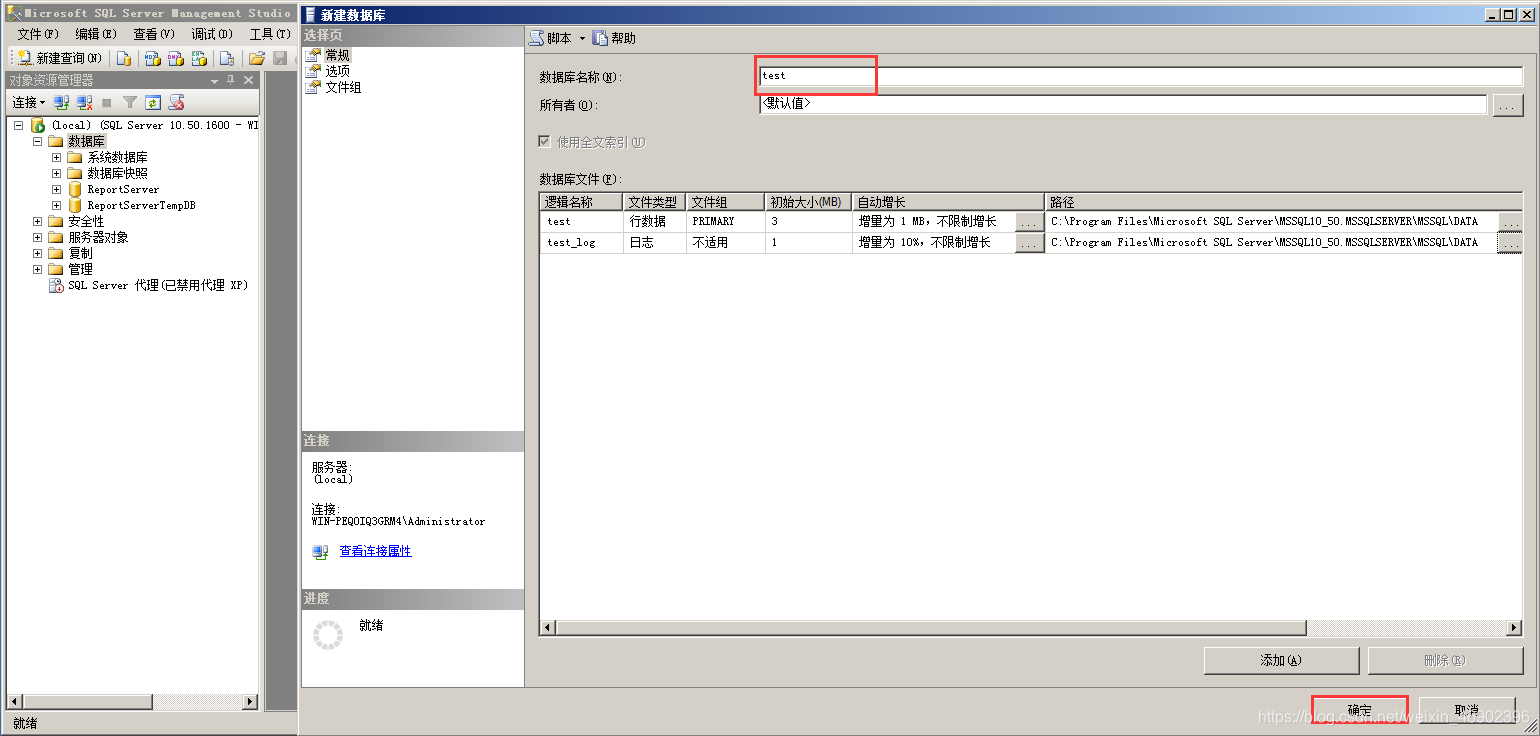The height and width of the screenshot is (736, 1540).
Task: Click the 帮助 help button
Action: 614,38
